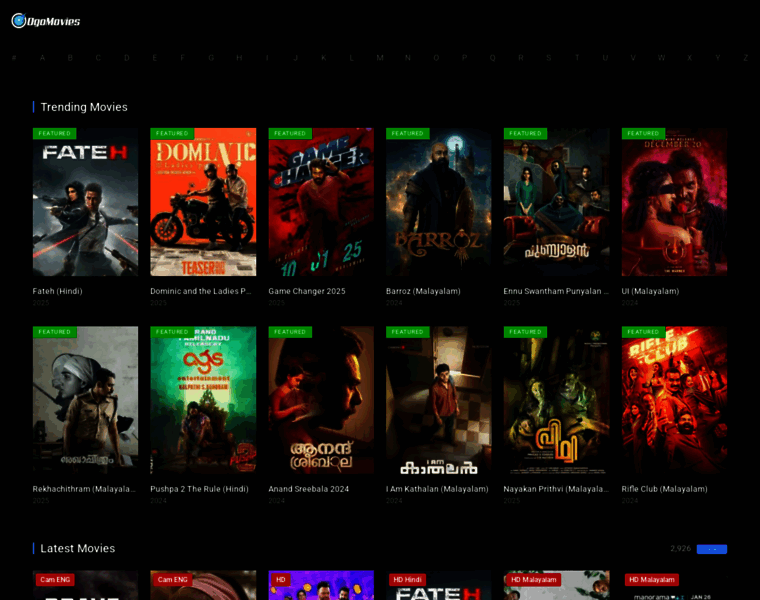Browse titles starting with letter Z
The height and width of the screenshot is (600, 760).
click(745, 58)
